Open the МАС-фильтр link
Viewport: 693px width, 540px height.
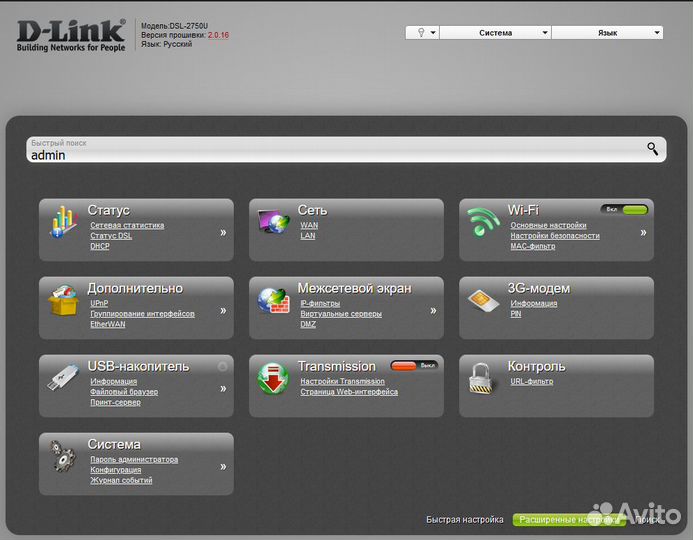[x=533, y=246]
